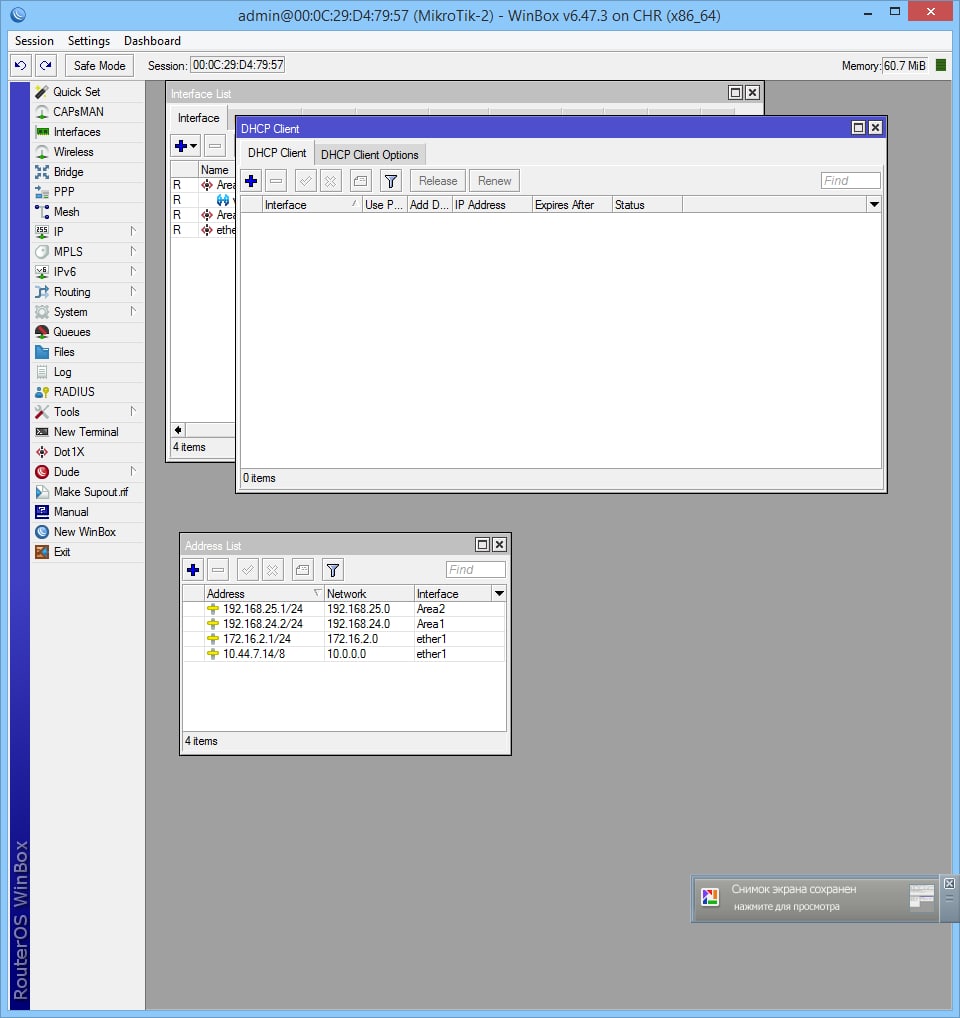The width and height of the screenshot is (960, 1018).
Task: Open Interfaces in the sidebar
Action: (x=88, y=132)
